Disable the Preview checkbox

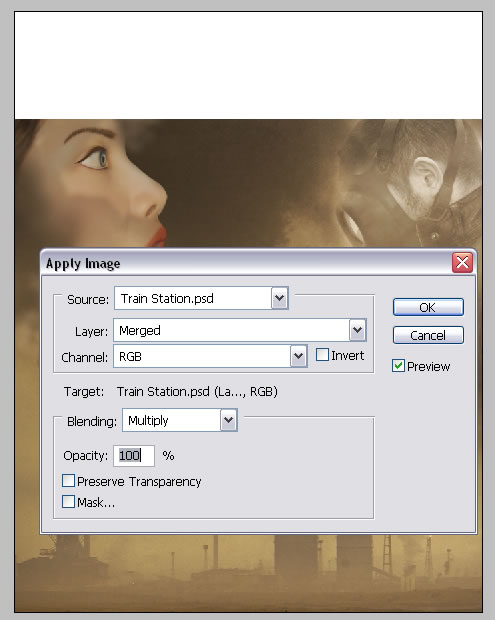pyautogui.click(x=398, y=366)
